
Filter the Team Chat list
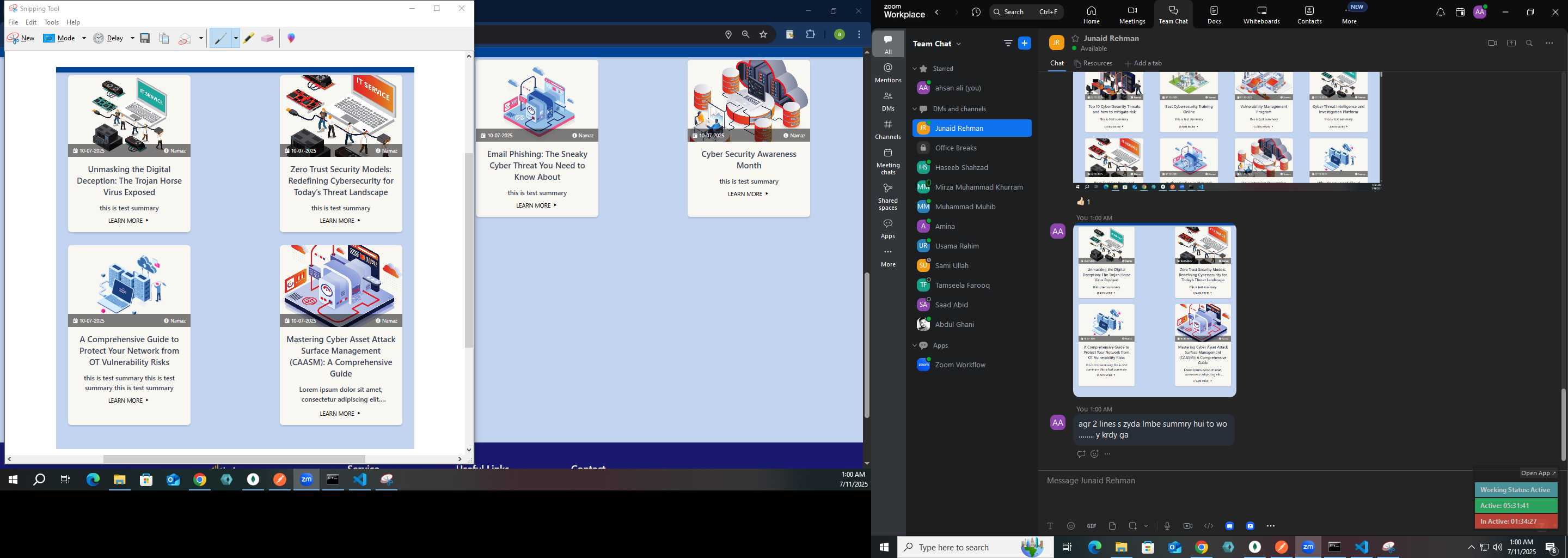[x=1008, y=43]
